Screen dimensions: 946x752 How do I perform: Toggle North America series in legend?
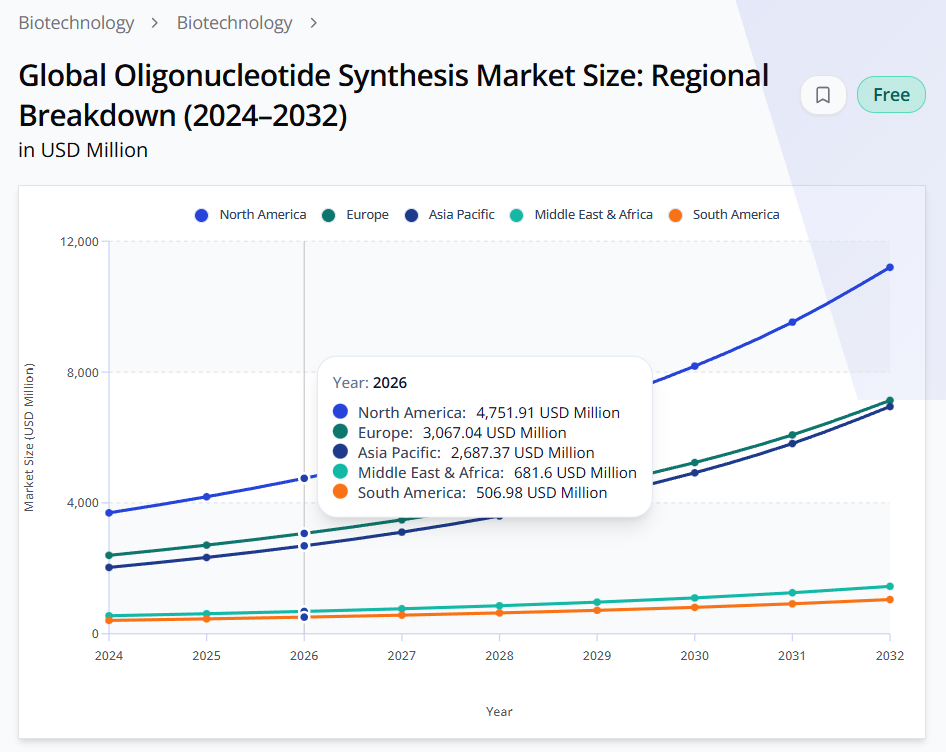point(262,215)
